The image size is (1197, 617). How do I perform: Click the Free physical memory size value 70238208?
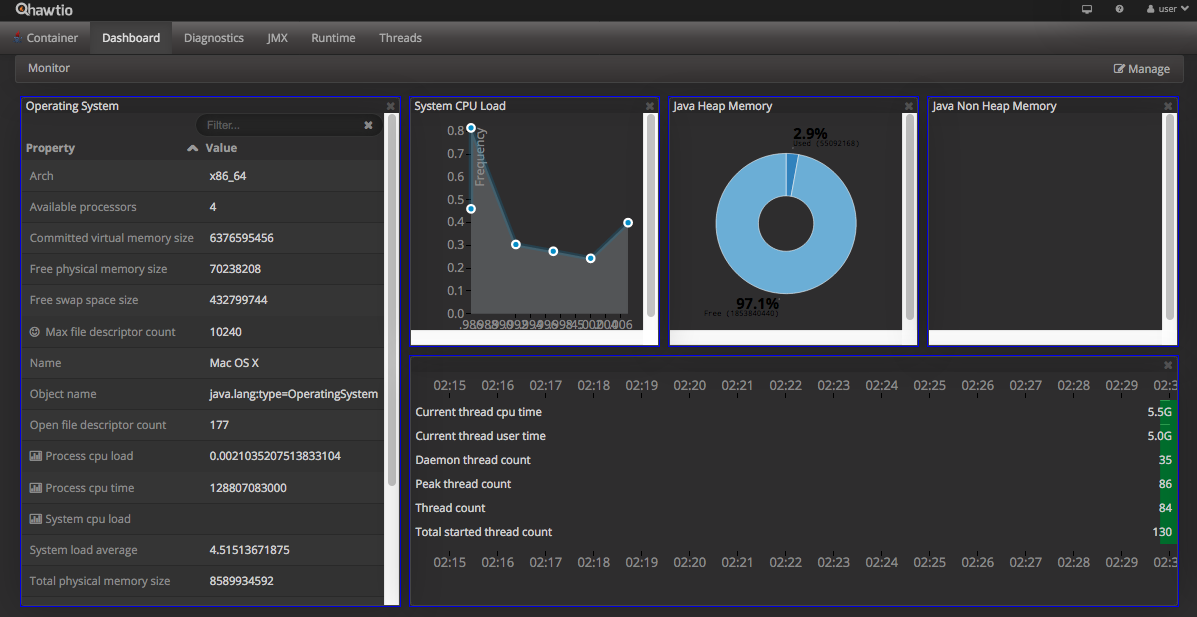pos(235,269)
